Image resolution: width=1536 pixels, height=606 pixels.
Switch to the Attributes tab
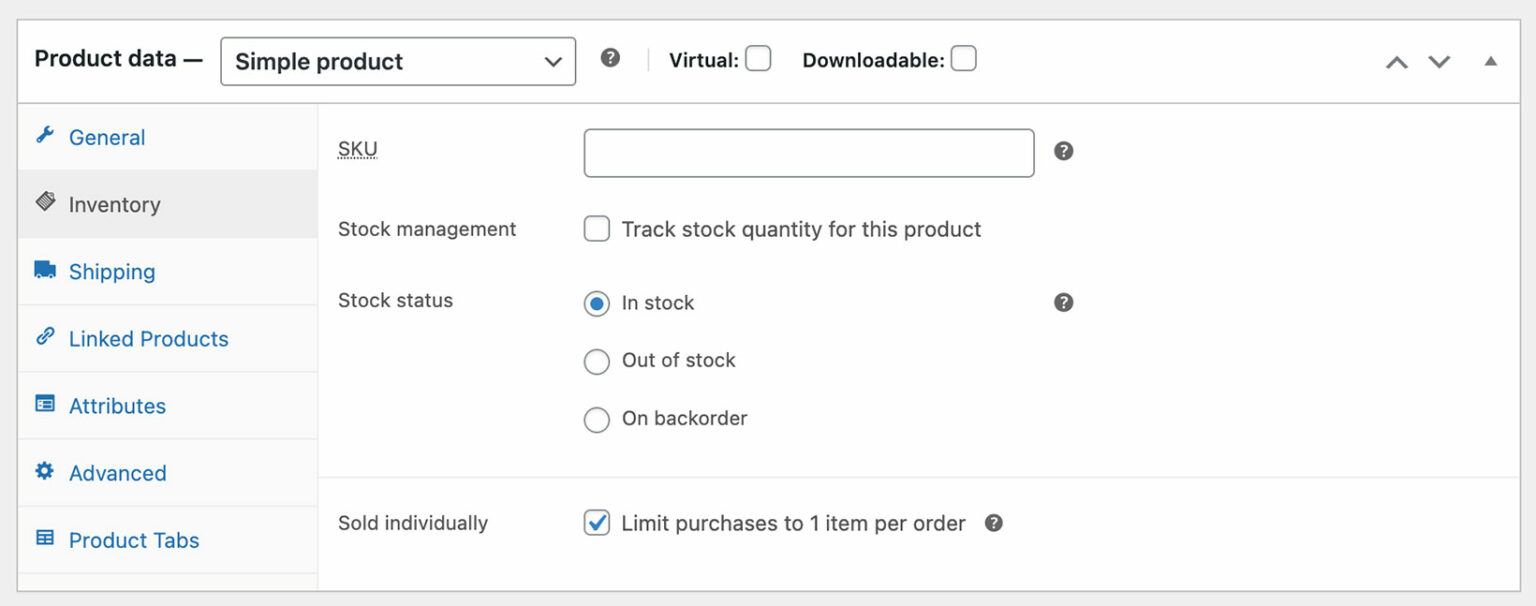click(117, 406)
